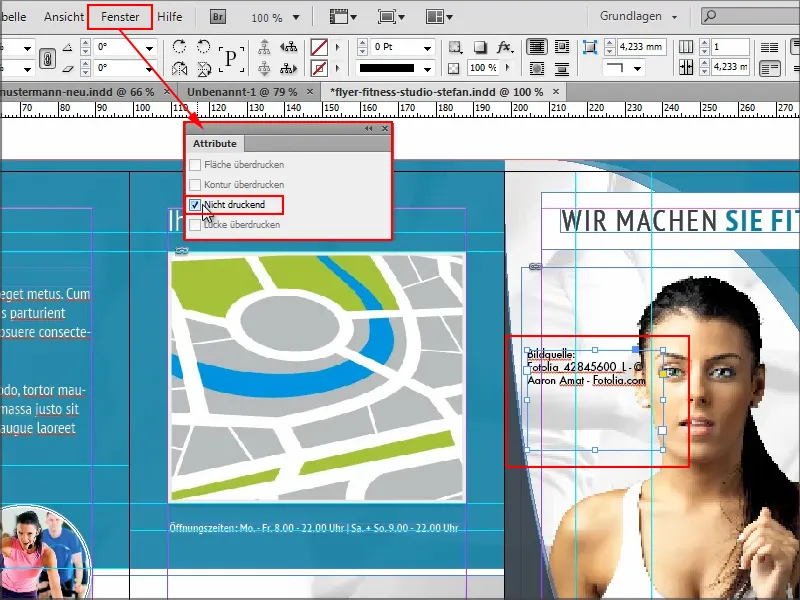
Task: Rotate selection 90° clockwise
Action: [x=179, y=47]
